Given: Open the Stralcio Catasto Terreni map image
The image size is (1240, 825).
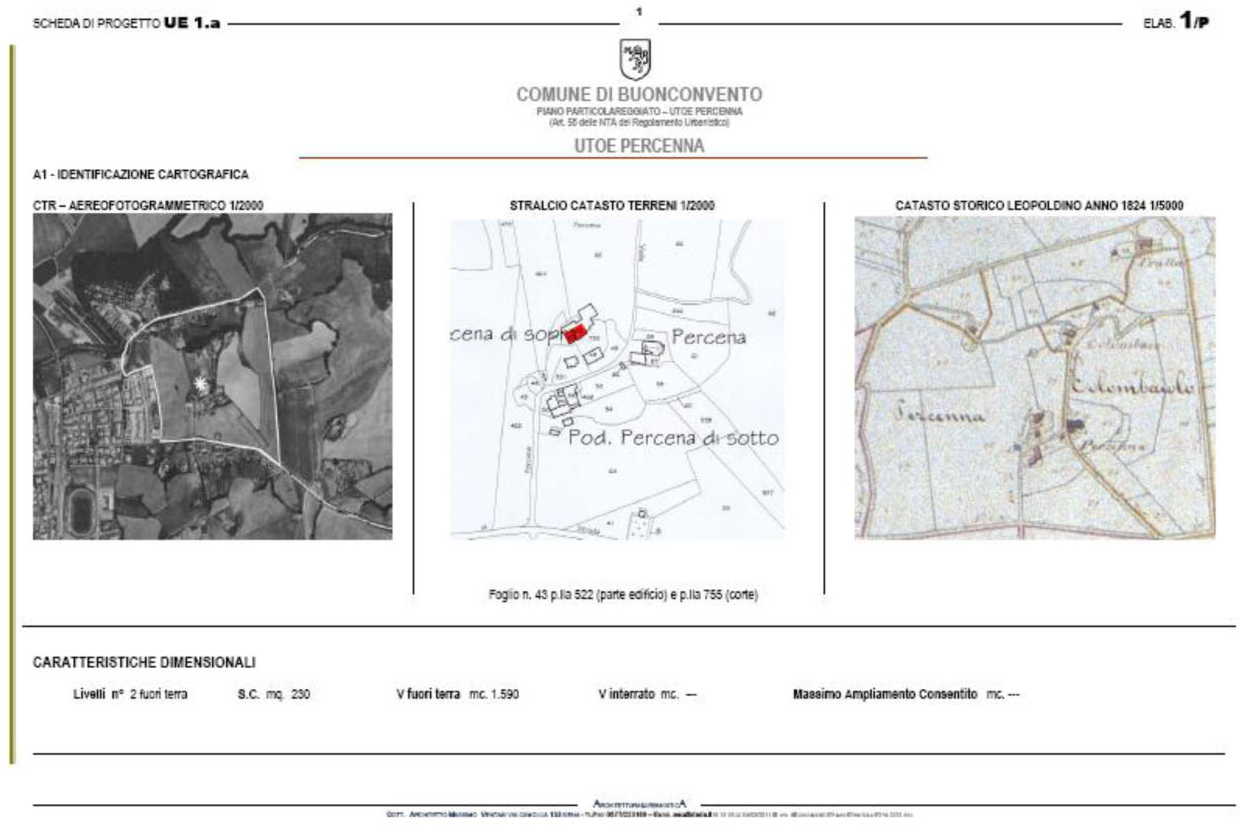Looking at the screenshot, I should (x=617, y=379).
